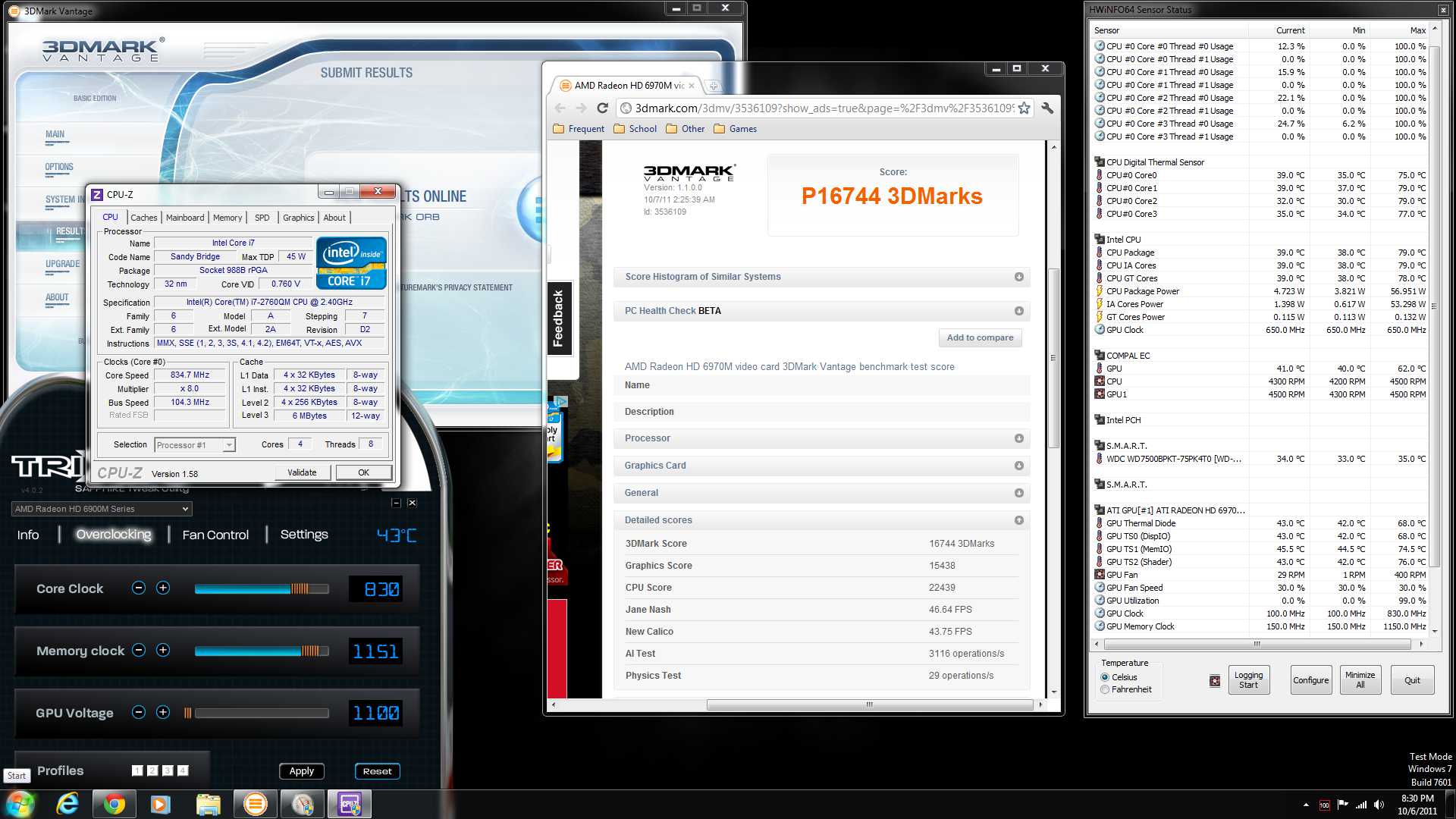The image size is (1456, 819).
Task: Open Info tab in TriXX
Action: pos(28,535)
